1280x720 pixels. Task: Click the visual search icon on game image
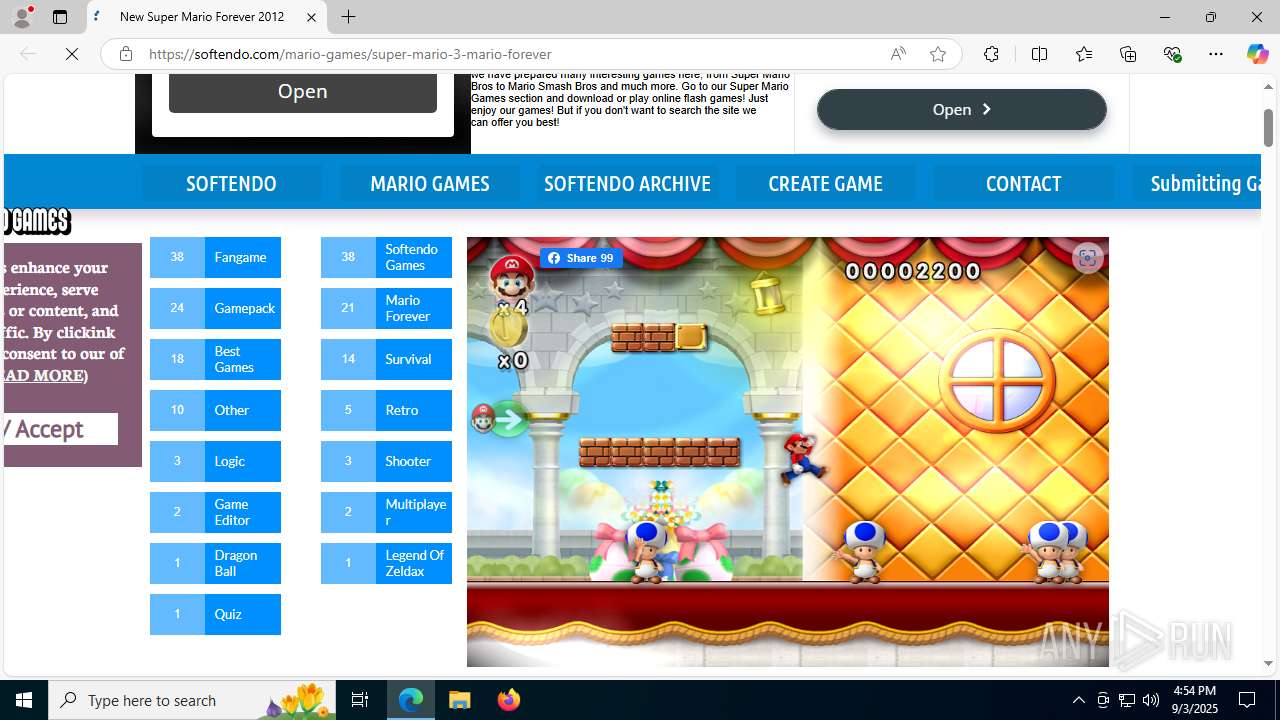click(1087, 258)
